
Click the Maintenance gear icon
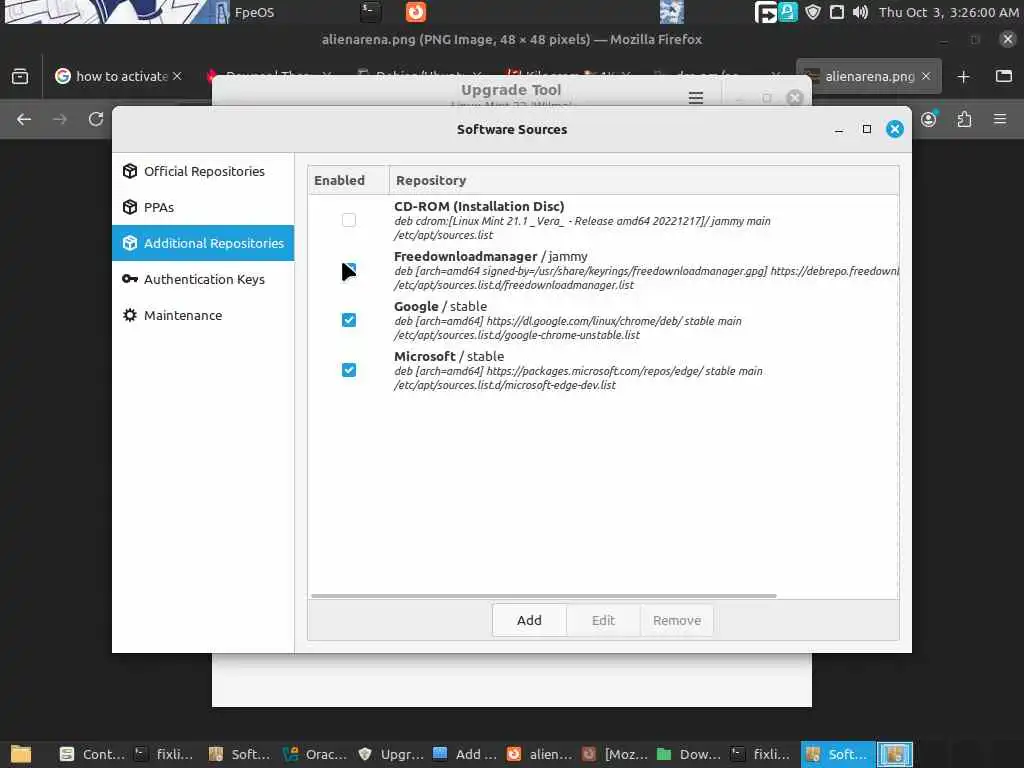pyautogui.click(x=130, y=315)
